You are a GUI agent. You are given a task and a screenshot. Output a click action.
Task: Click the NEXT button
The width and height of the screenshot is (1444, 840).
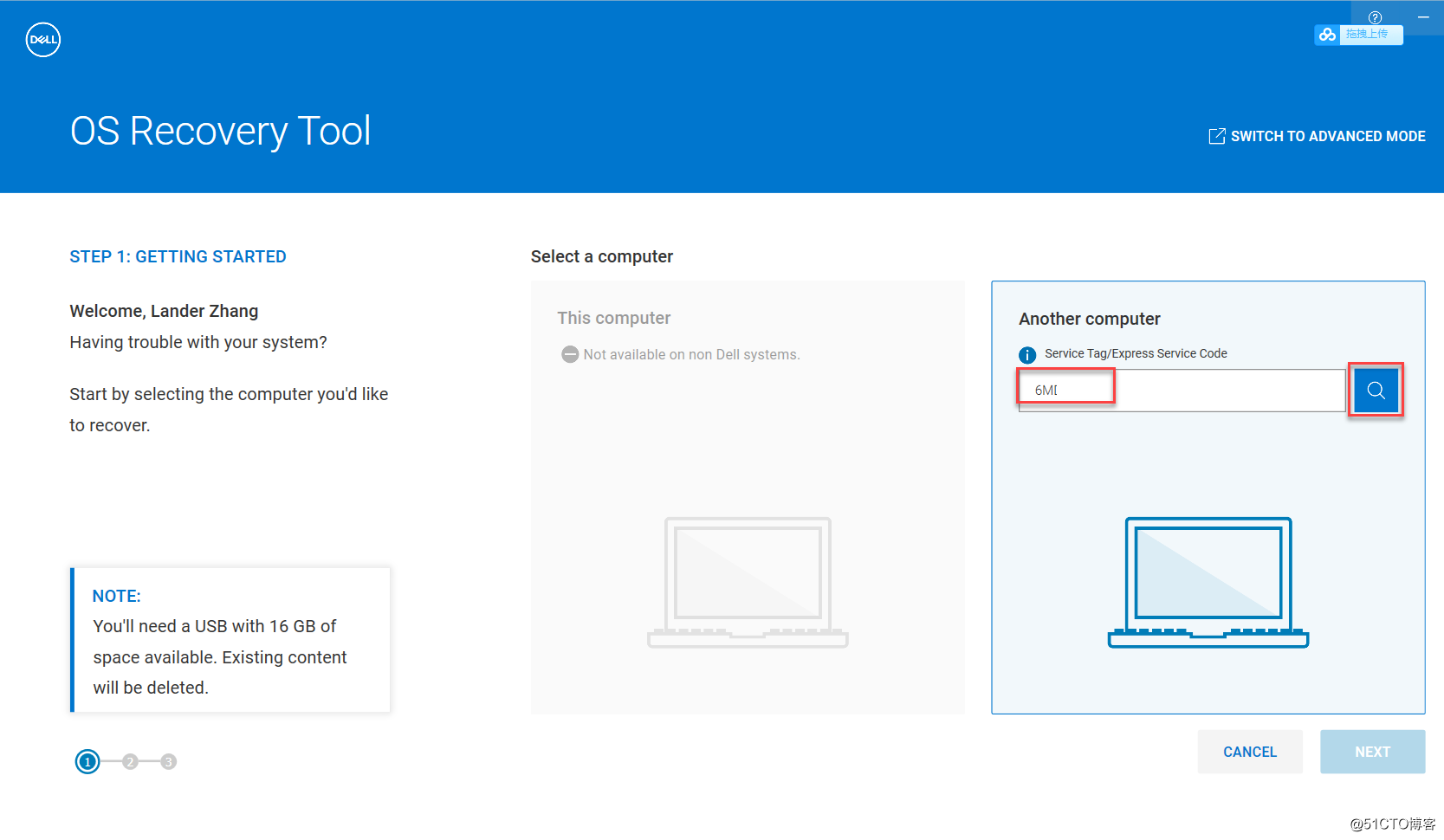[x=1372, y=752]
